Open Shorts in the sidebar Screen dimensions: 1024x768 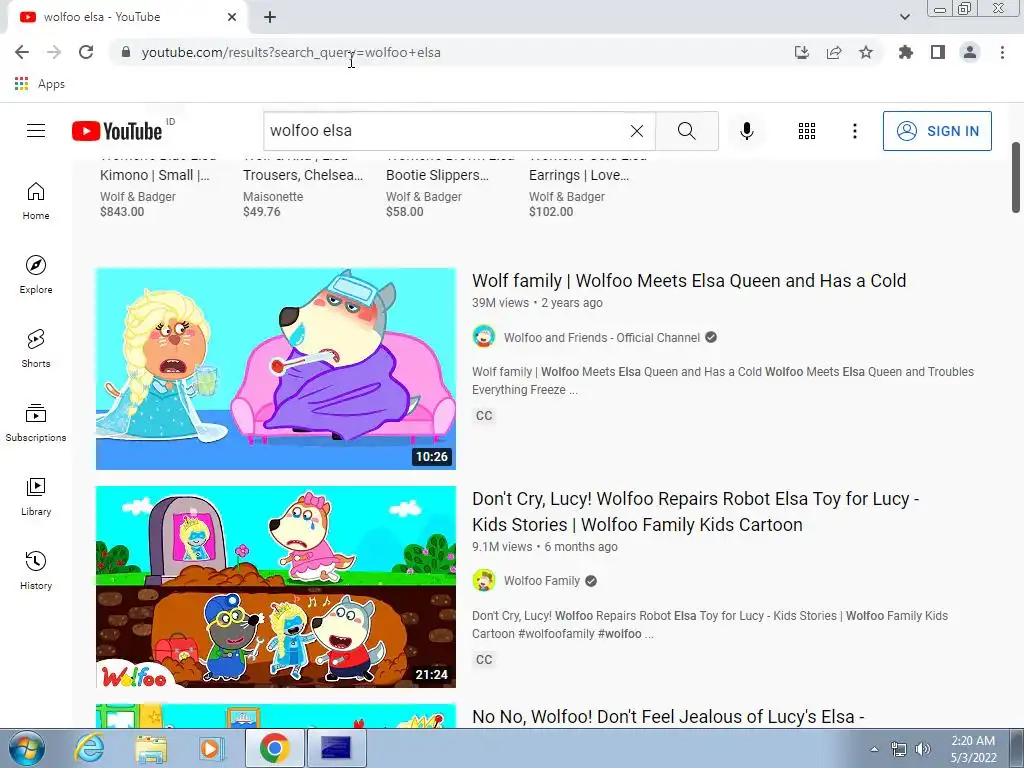36,348
